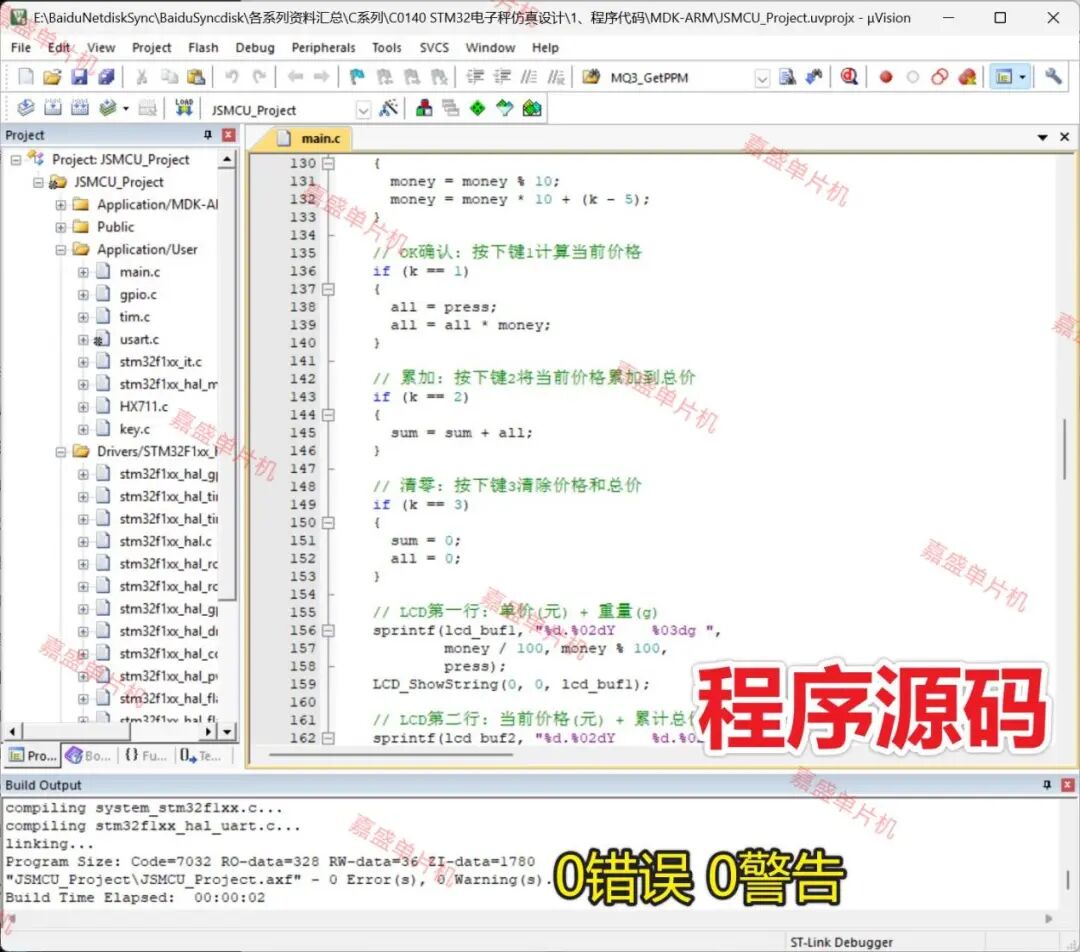The width and height of the screenshot is (1080, 952).
Task: Start the debug session with the magnifier icon
Action: tap(849, 76)
